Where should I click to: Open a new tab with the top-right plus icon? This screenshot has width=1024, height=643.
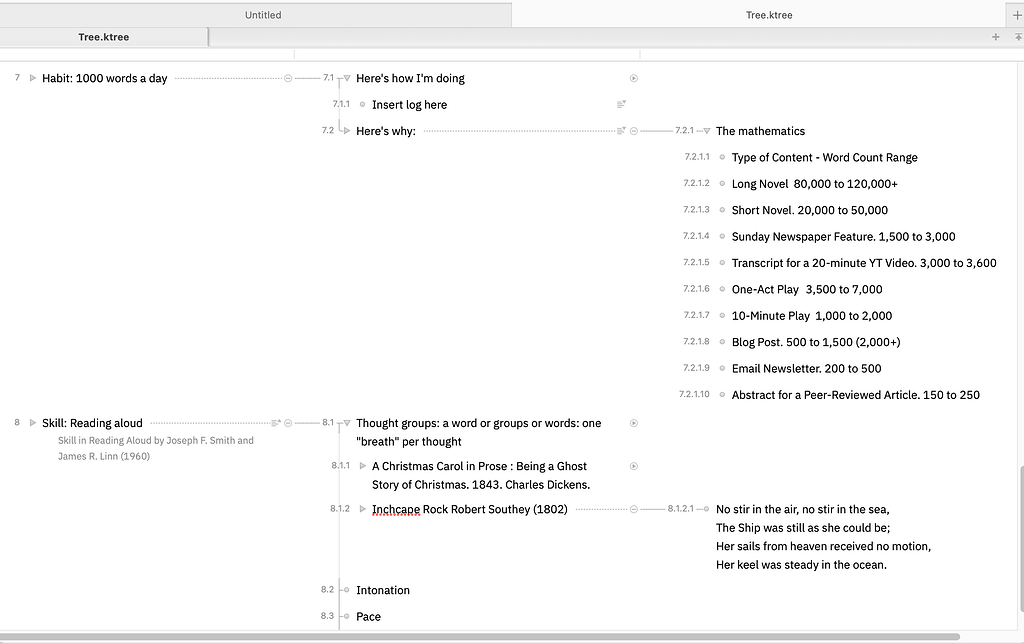pyautogui.click(x=1017, y=14)
